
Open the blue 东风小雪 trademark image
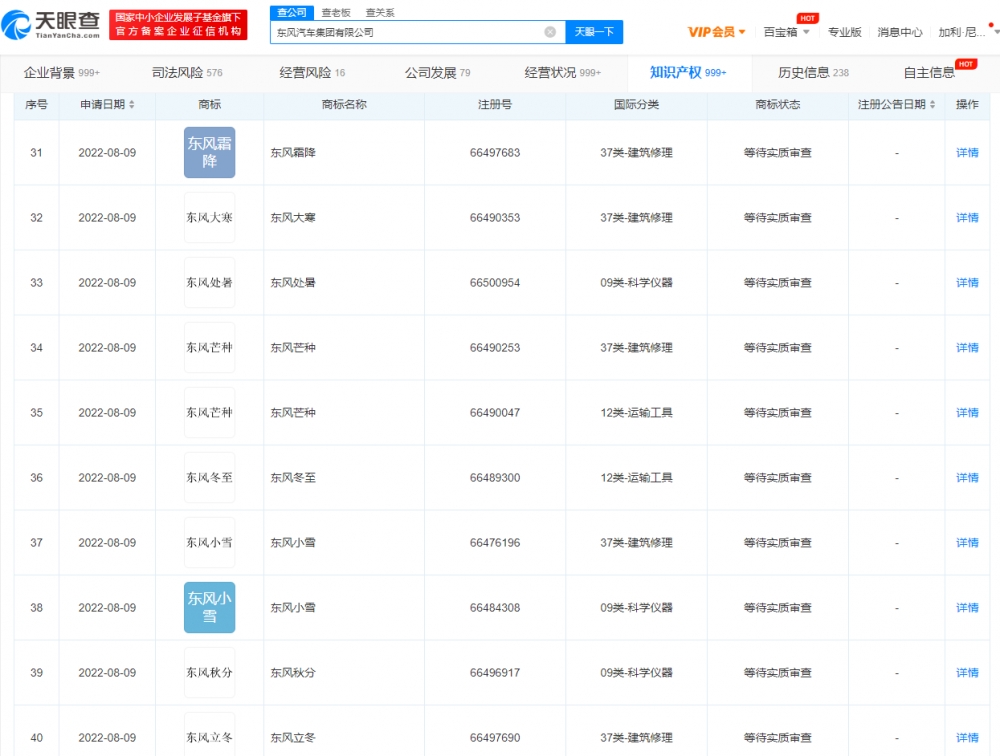(209, 607)
